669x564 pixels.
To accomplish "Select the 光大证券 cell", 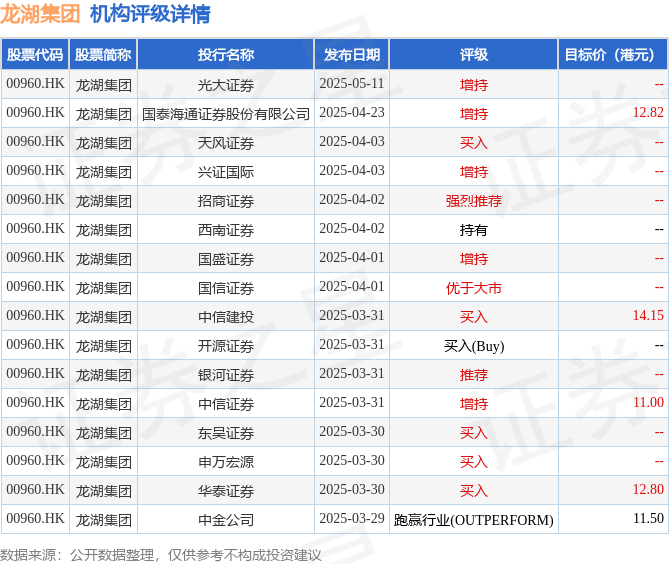I will 226,85.
